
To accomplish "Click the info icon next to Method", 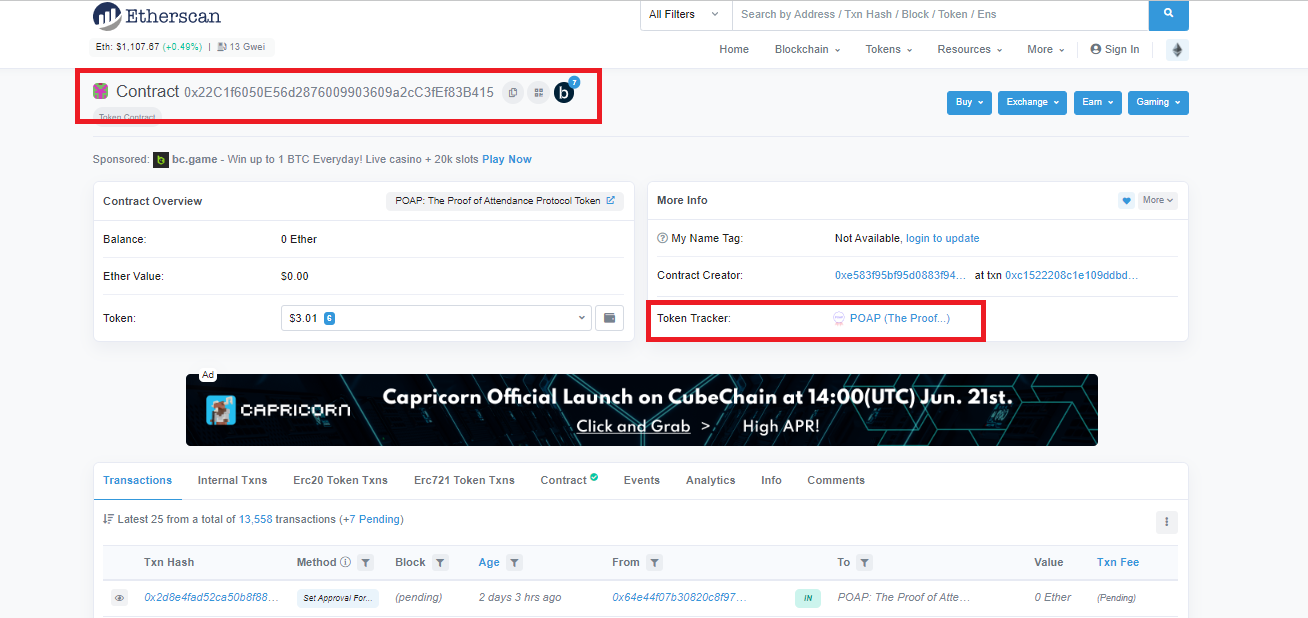I will (345, 562).
